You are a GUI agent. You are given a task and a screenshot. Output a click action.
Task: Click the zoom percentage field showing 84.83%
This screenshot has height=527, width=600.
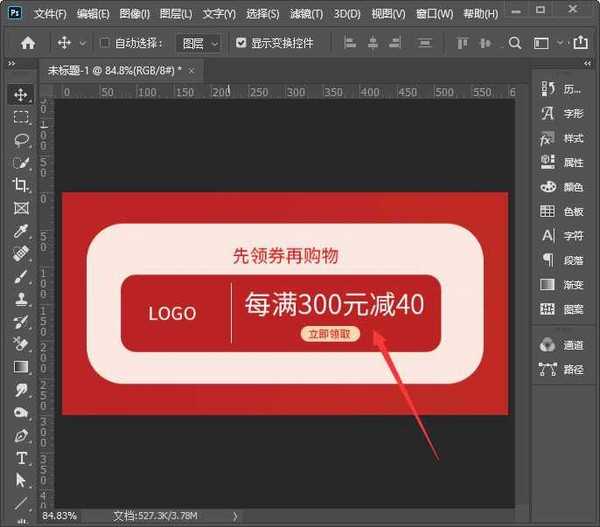click(x=61, y=516)
